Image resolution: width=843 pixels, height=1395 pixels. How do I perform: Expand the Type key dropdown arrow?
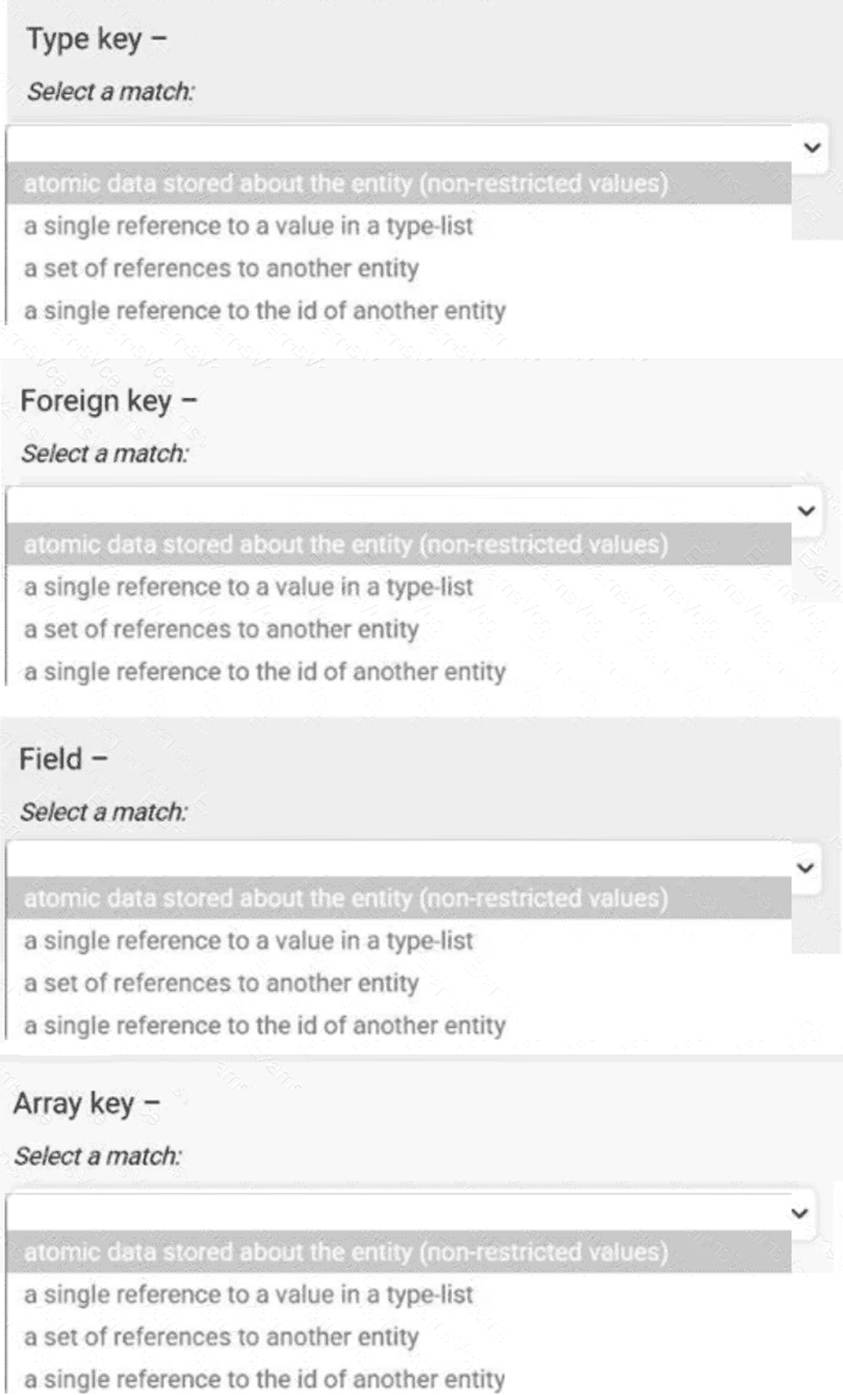click(811, 147)
